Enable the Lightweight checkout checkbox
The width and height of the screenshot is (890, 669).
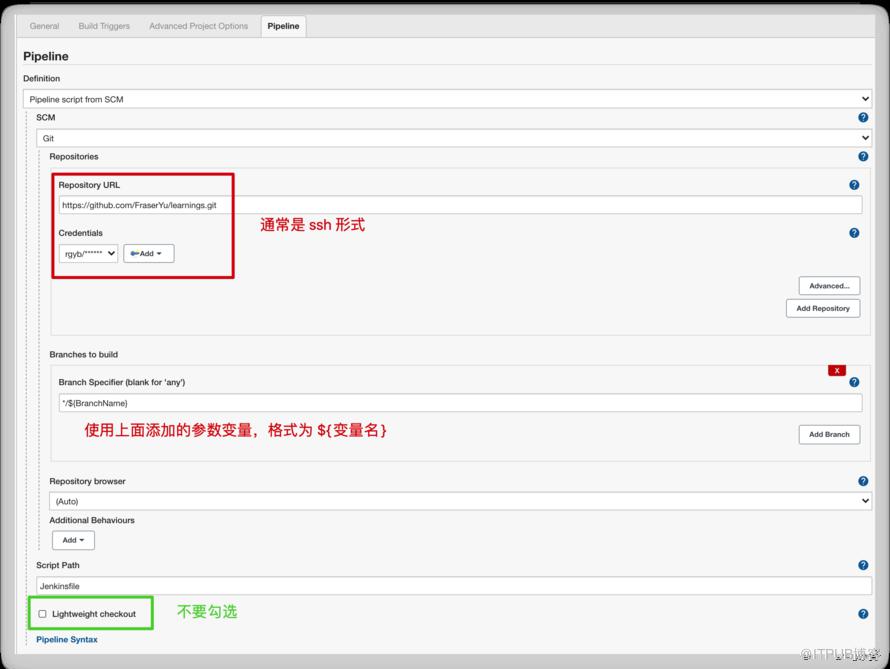click(x=43, y=614)
